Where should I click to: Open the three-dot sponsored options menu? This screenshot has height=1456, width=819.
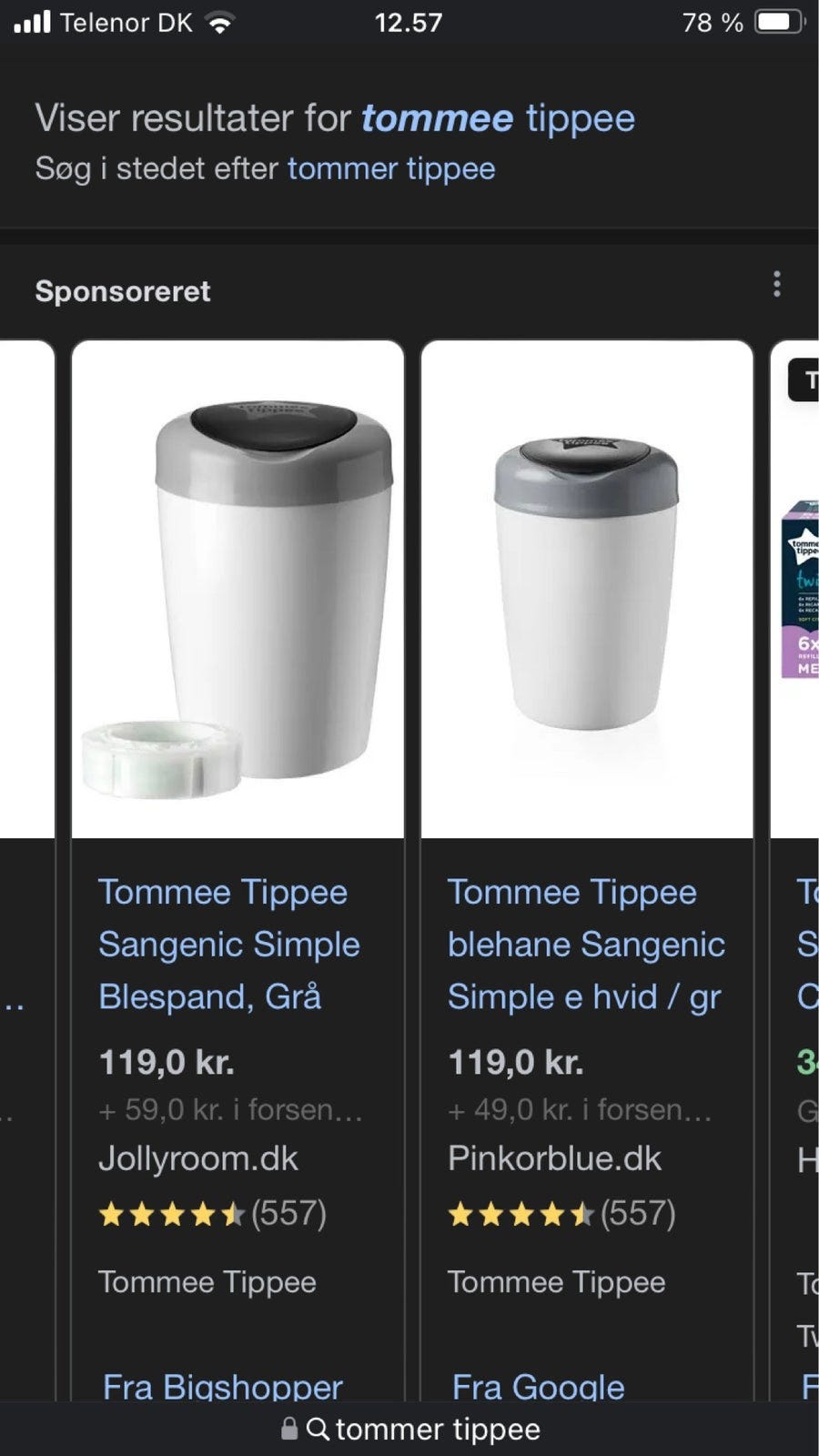pos(776,285)
